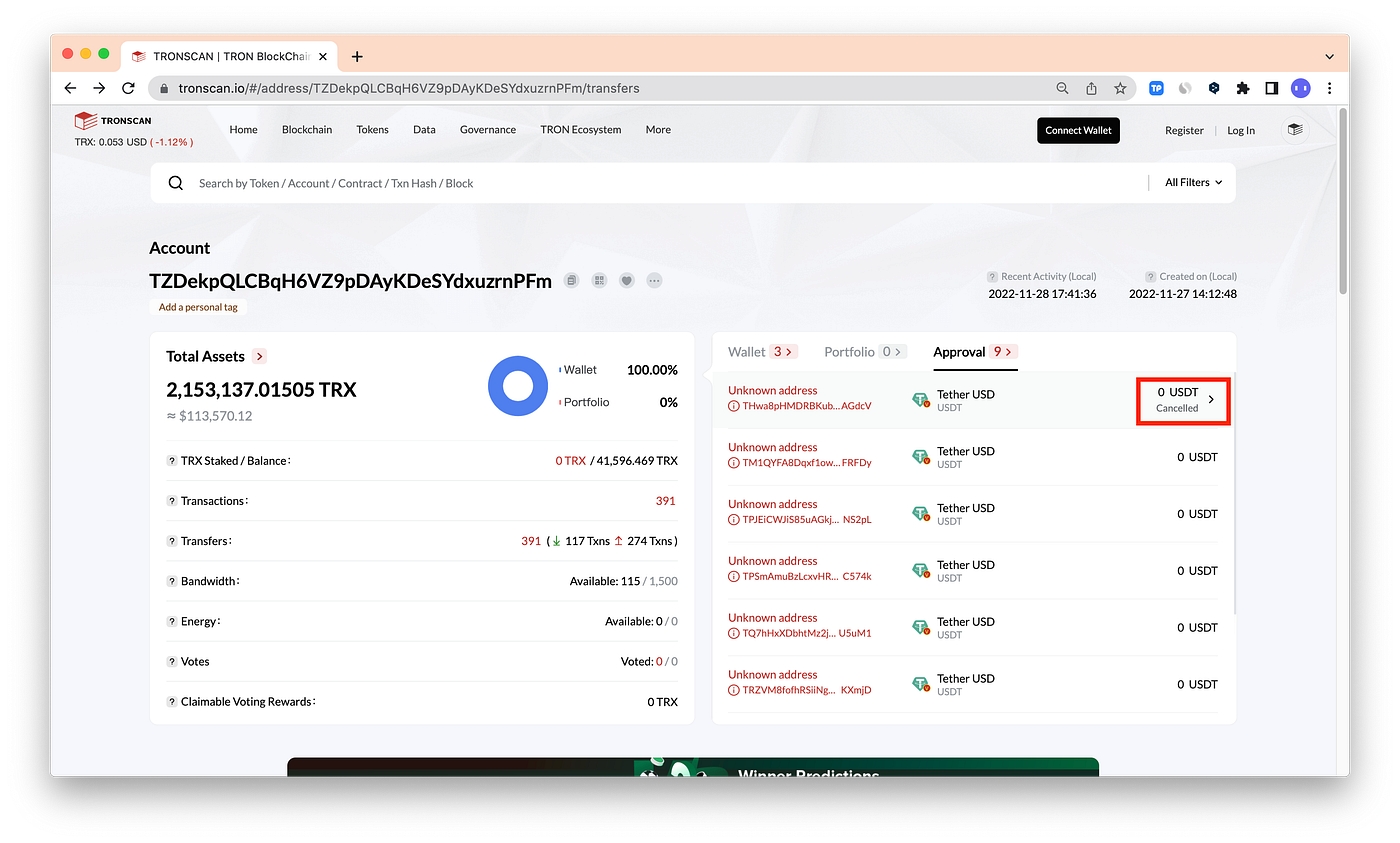This screenshot has width=1400, height=843.
Task: Open the Blockchain menu
Action: coord(307,130)
